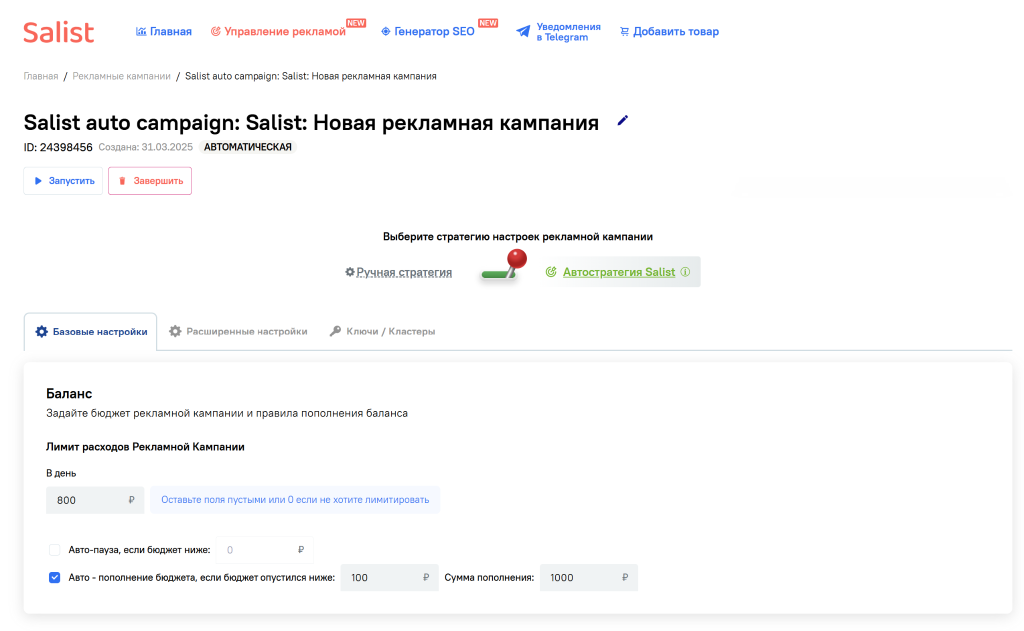Navigate to Главная in the top menu
Image resolution: width=1024 pixels, height=631 pixels.
tap(164, 32)
